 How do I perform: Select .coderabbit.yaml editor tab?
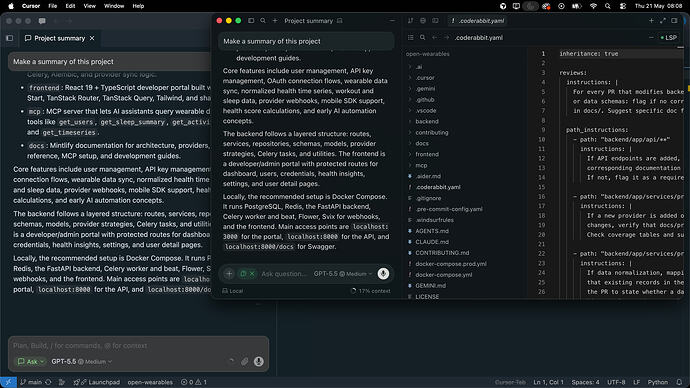478,21
